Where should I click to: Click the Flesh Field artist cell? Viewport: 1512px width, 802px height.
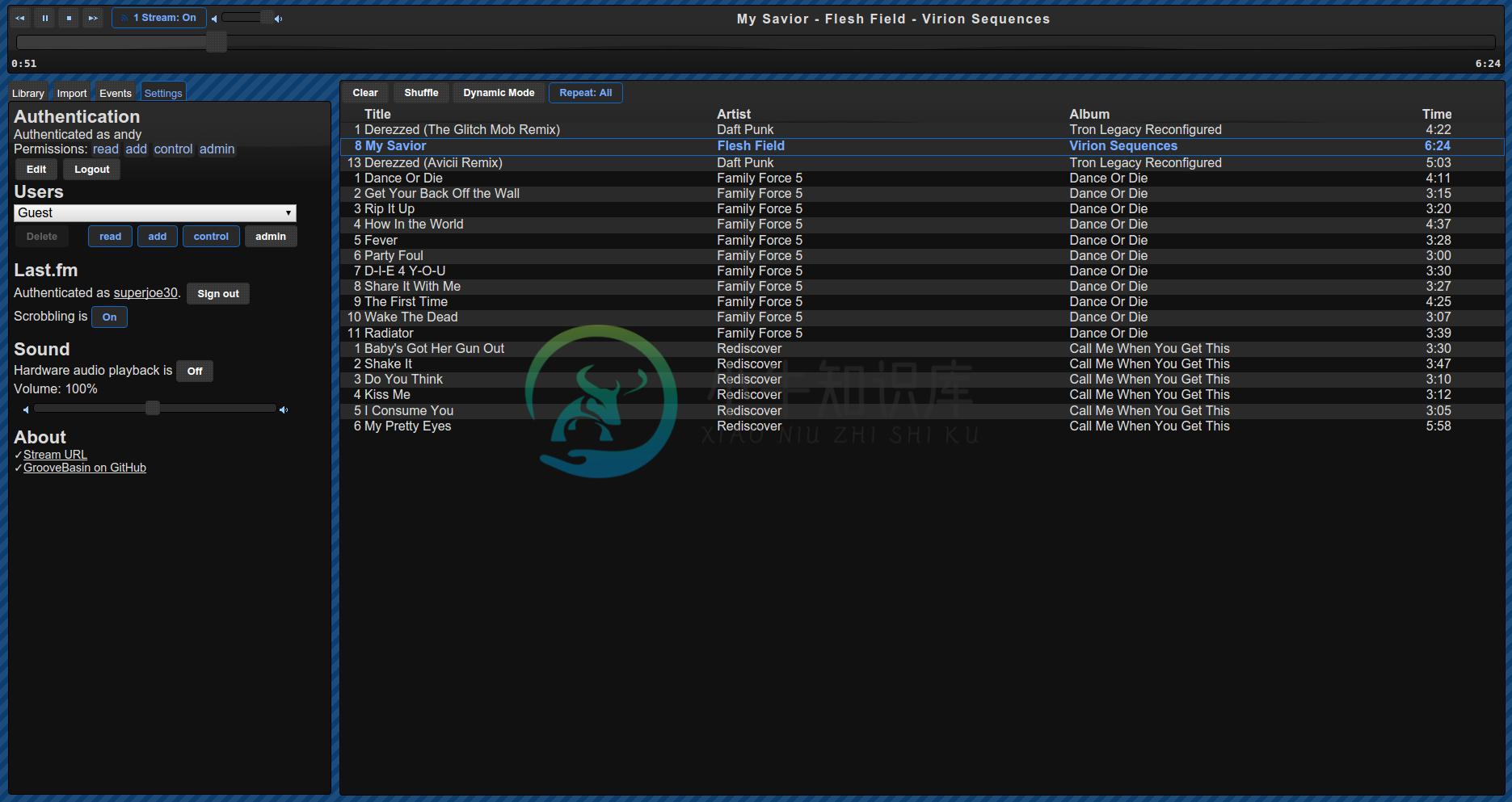click(751, 146)
